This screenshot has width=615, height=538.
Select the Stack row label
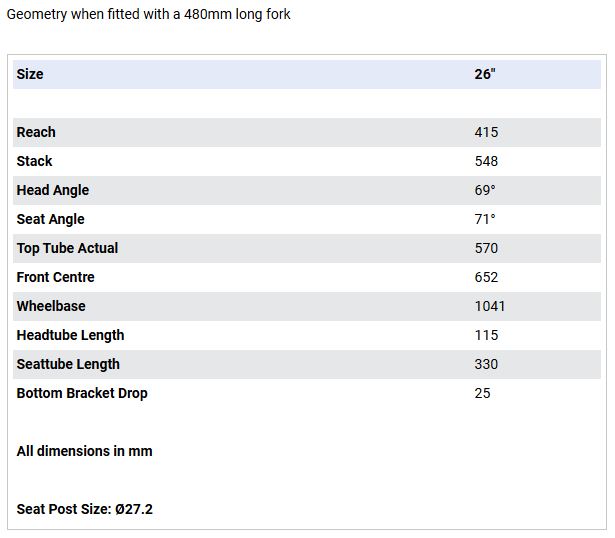pyautogui.click(x=34, y=161)
